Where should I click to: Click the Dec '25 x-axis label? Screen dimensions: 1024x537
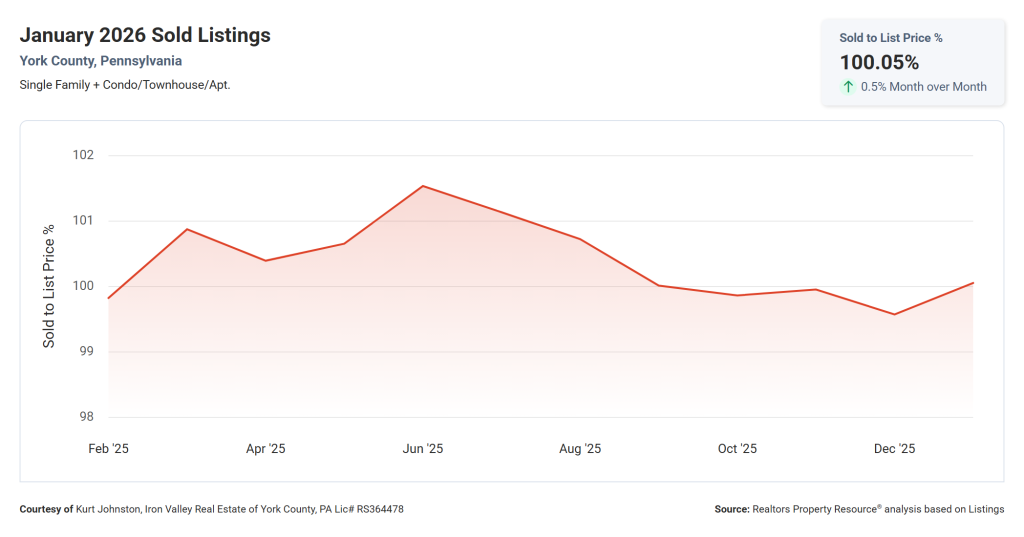coord(894,449)
